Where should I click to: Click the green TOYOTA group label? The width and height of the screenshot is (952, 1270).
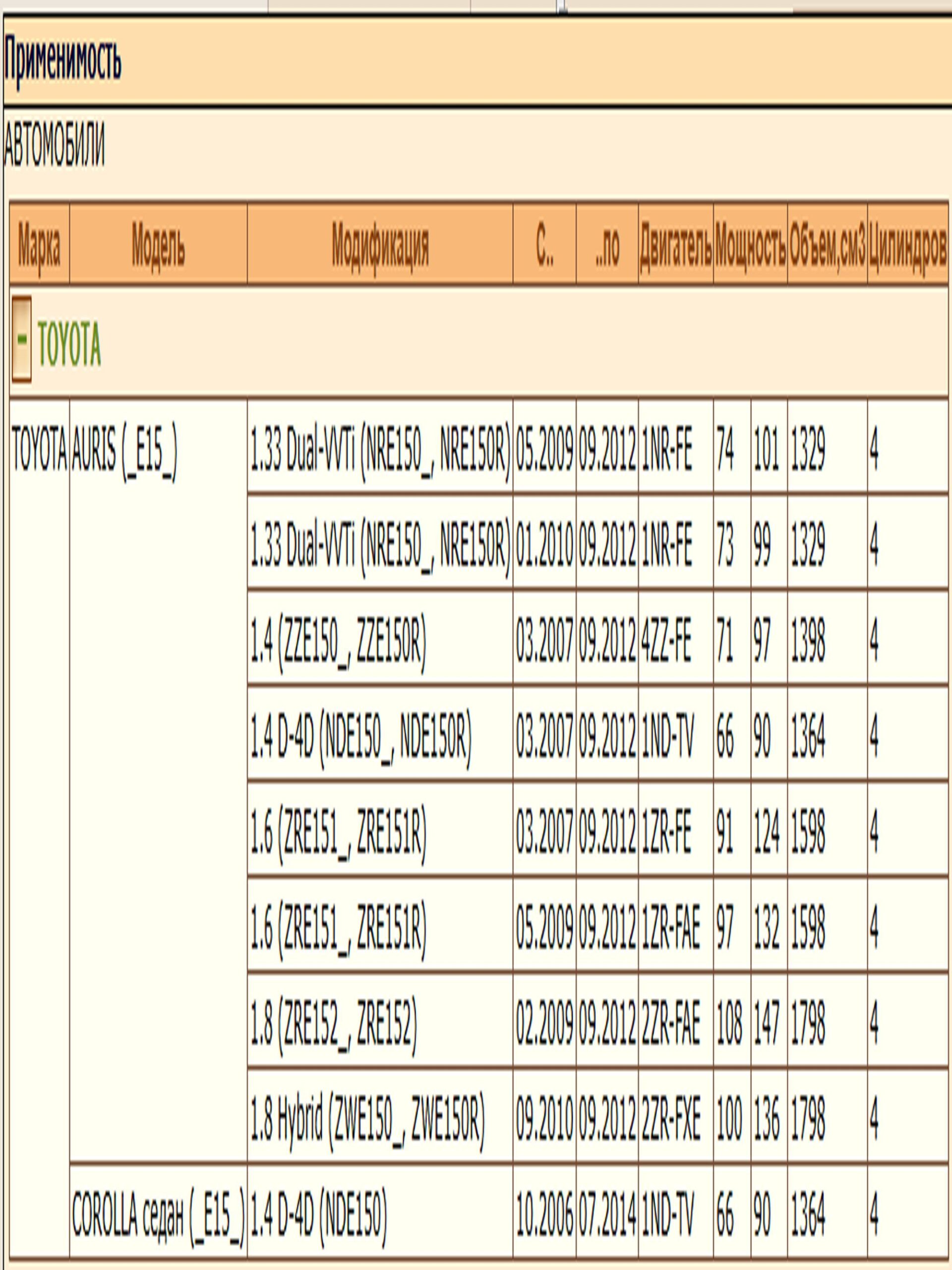[x=69, y=344]
